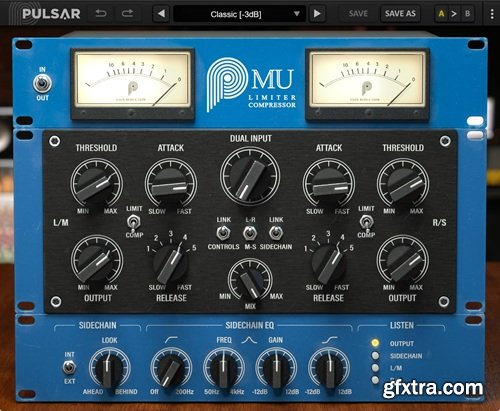
Task: Toggle the IN/OUT bypass switch
Action: (x=42, y=83)
